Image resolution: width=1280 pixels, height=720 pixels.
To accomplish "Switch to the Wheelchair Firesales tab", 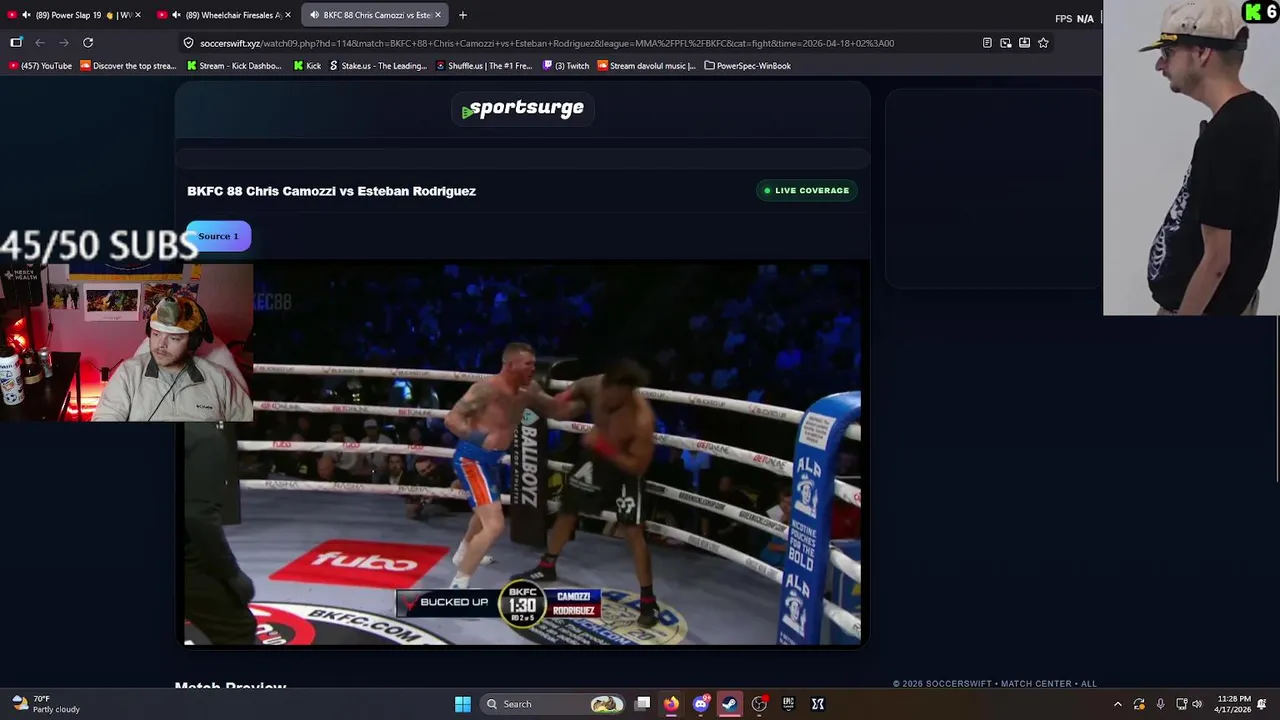I will 225,15.
